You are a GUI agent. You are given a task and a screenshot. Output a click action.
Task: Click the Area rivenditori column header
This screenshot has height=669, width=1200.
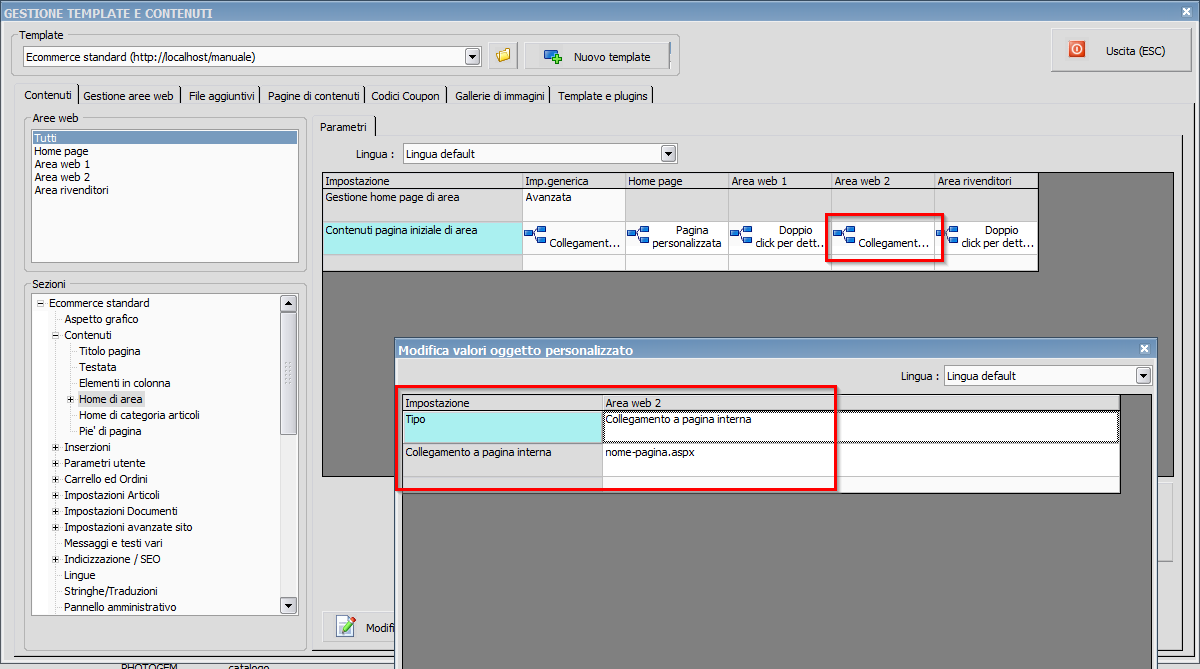click(x=986, y=181)
